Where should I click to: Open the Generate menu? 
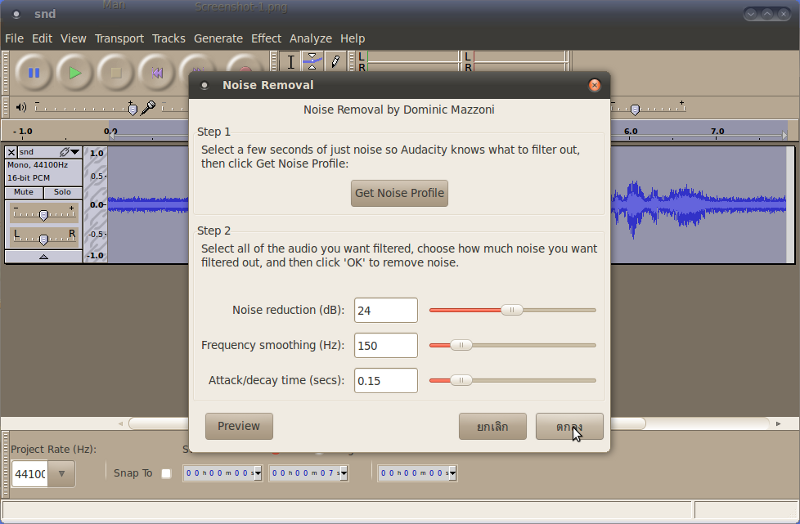pos(218,39)
